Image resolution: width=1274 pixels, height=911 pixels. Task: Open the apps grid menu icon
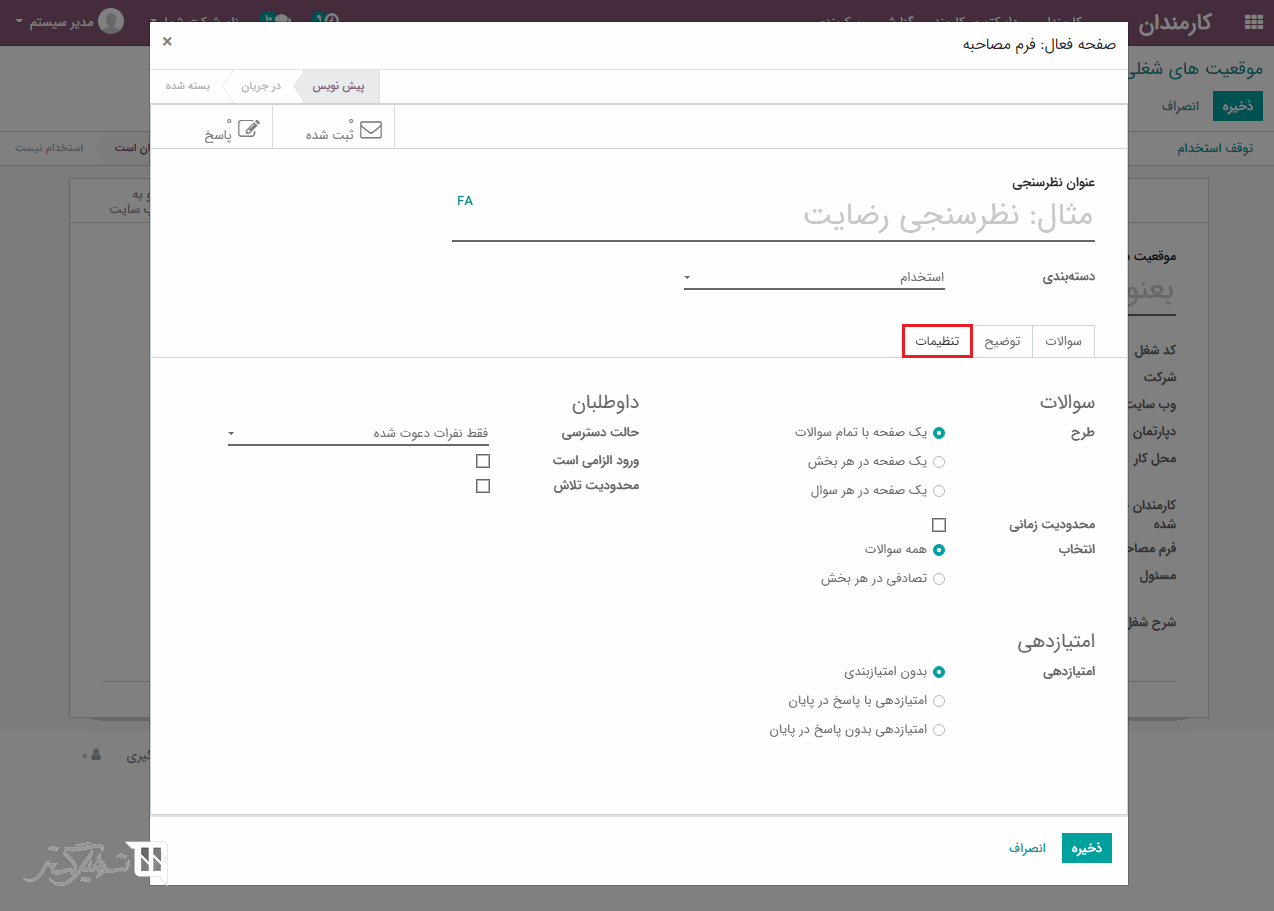[1252, 23]
